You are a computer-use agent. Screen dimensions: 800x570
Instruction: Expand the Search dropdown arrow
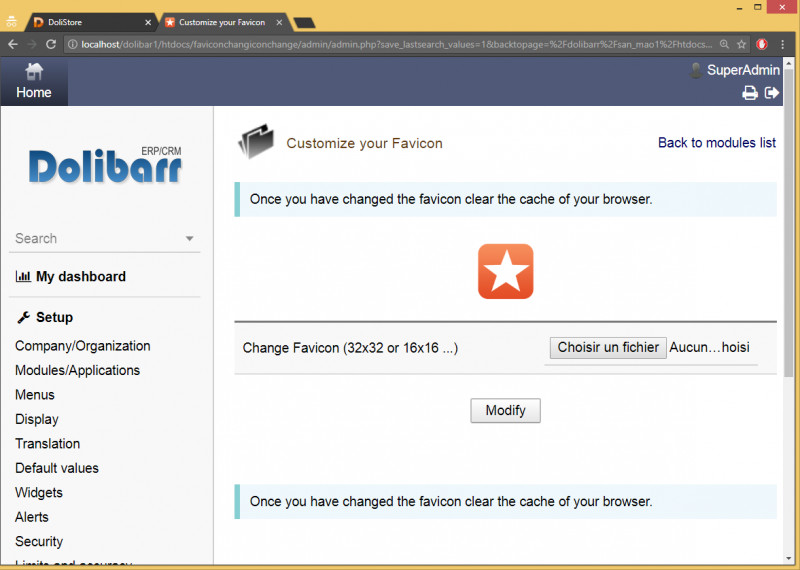[x=189, y=238]
